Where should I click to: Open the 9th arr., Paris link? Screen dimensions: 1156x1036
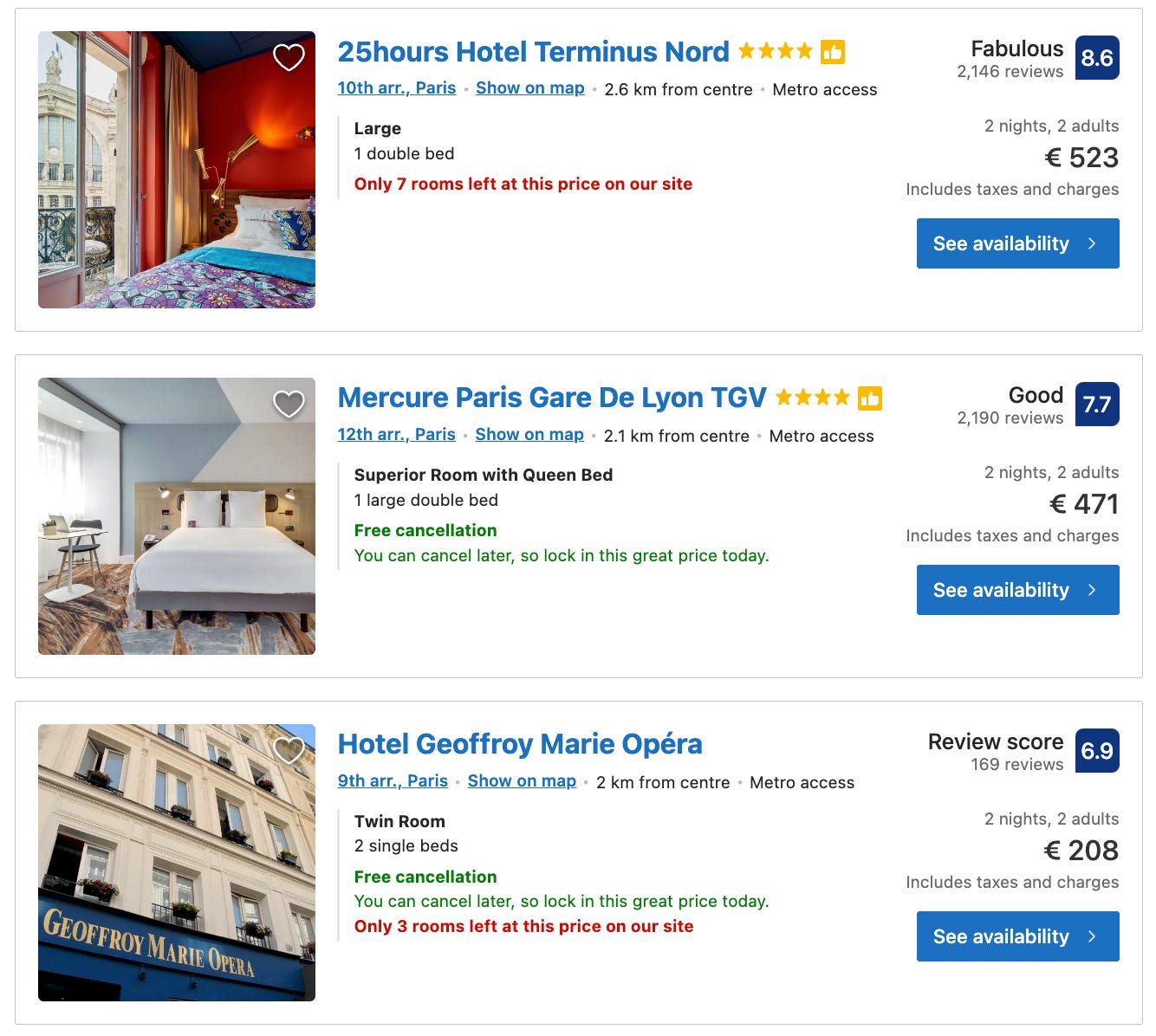(x=393, y=780)
